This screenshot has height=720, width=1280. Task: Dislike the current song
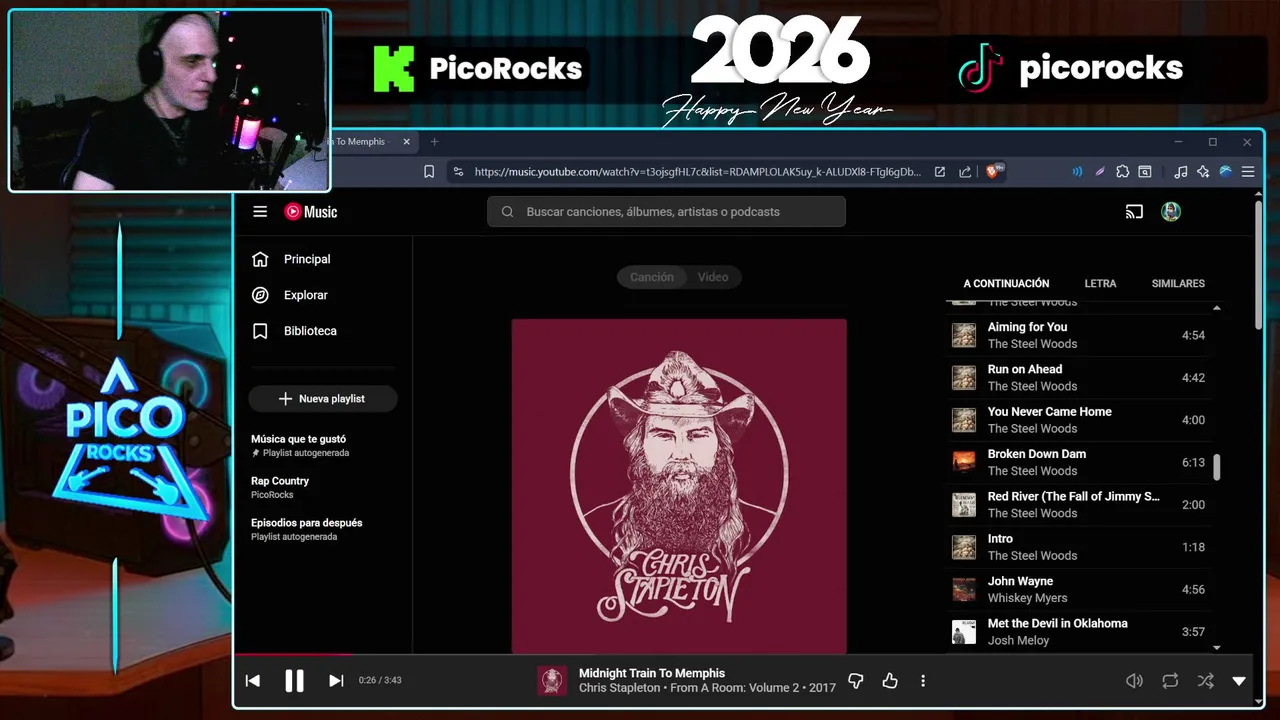[x=856, y=681]
